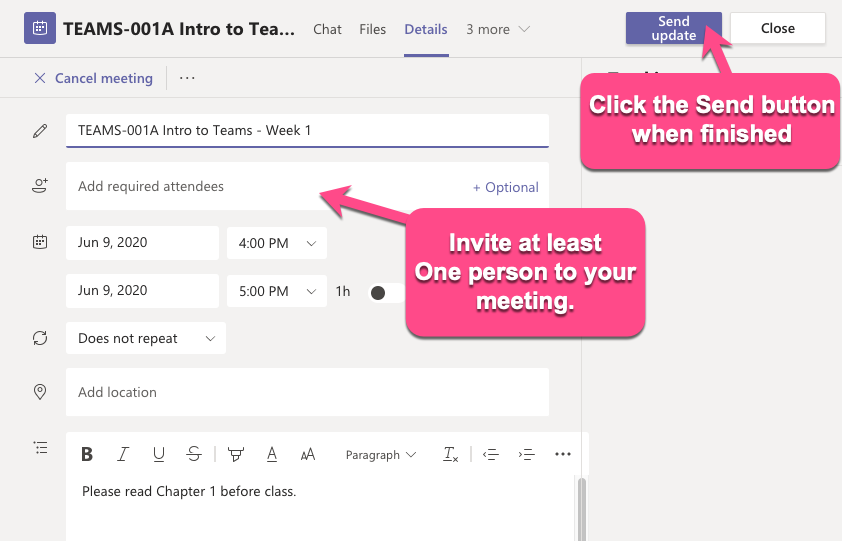Screen dimensions: 842x541
Task: Click the Add required attendees field
Action: click(x=260, y=187)
